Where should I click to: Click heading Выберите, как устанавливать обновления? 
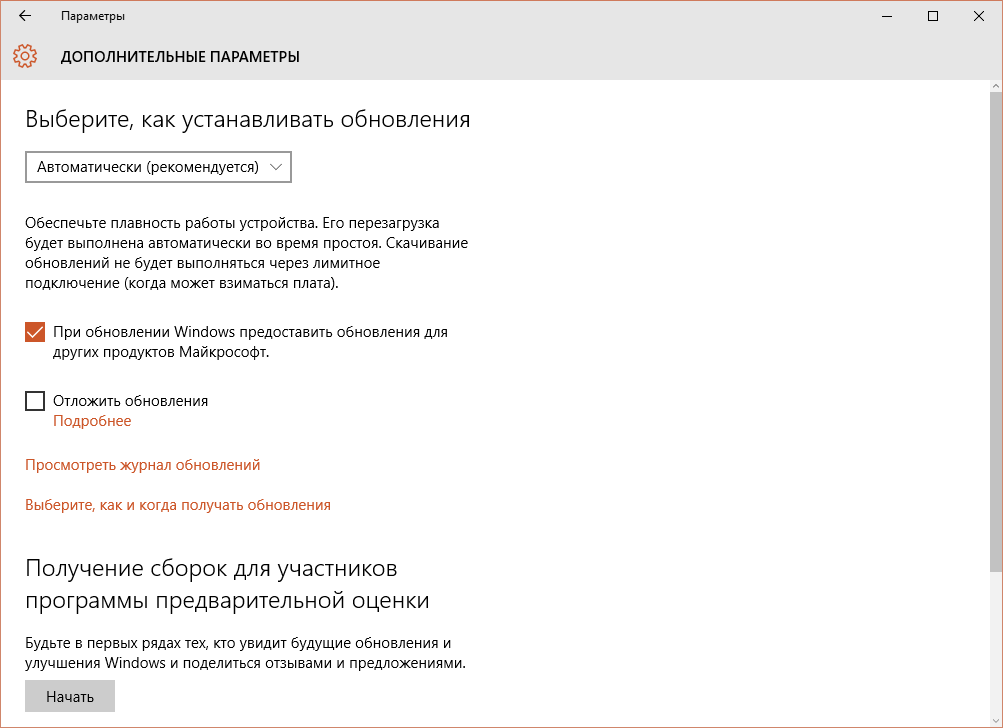tap(248, 120)
